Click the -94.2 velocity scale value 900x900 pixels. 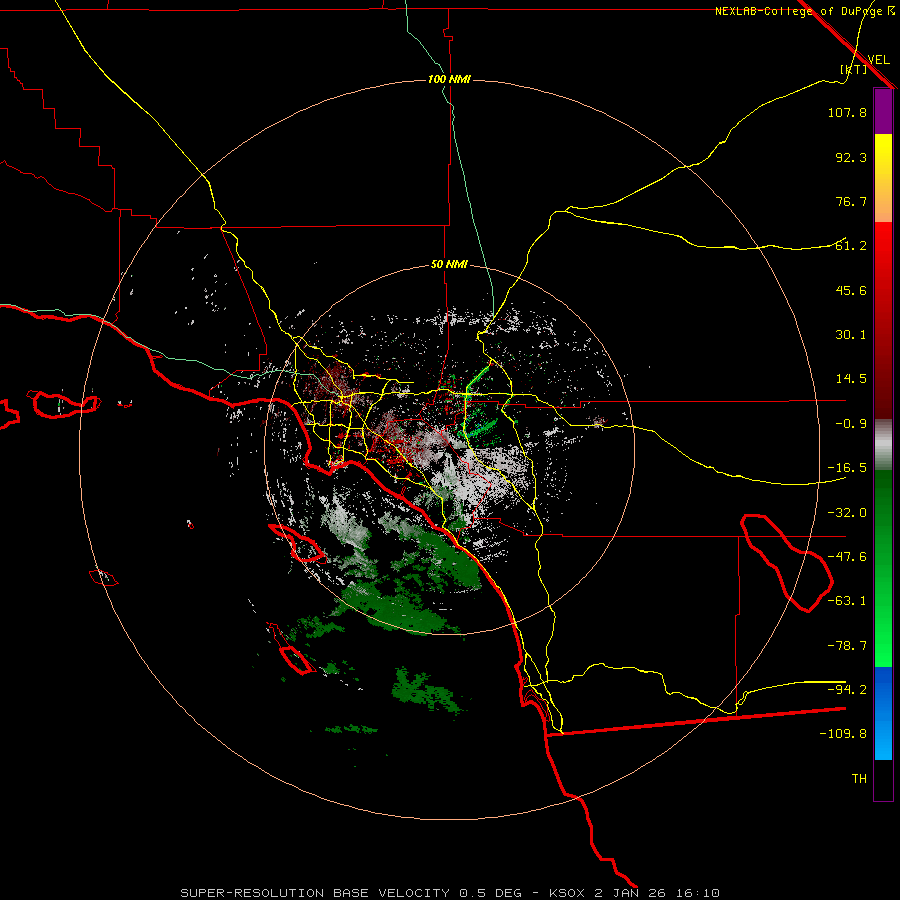click(x=847, y=690)
